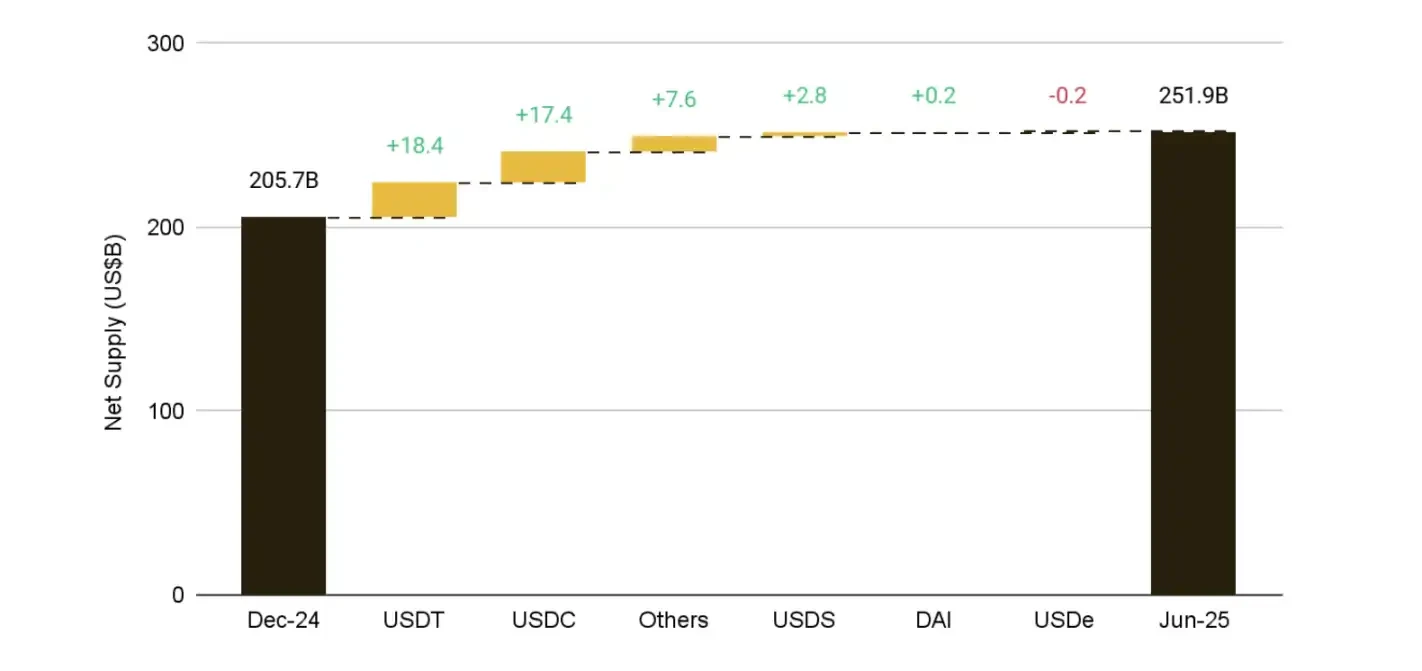The width and height of the screenshot is (1422, 671).
Task: Select the DAI x-axis category label
Action: click(x=933, y=620)
